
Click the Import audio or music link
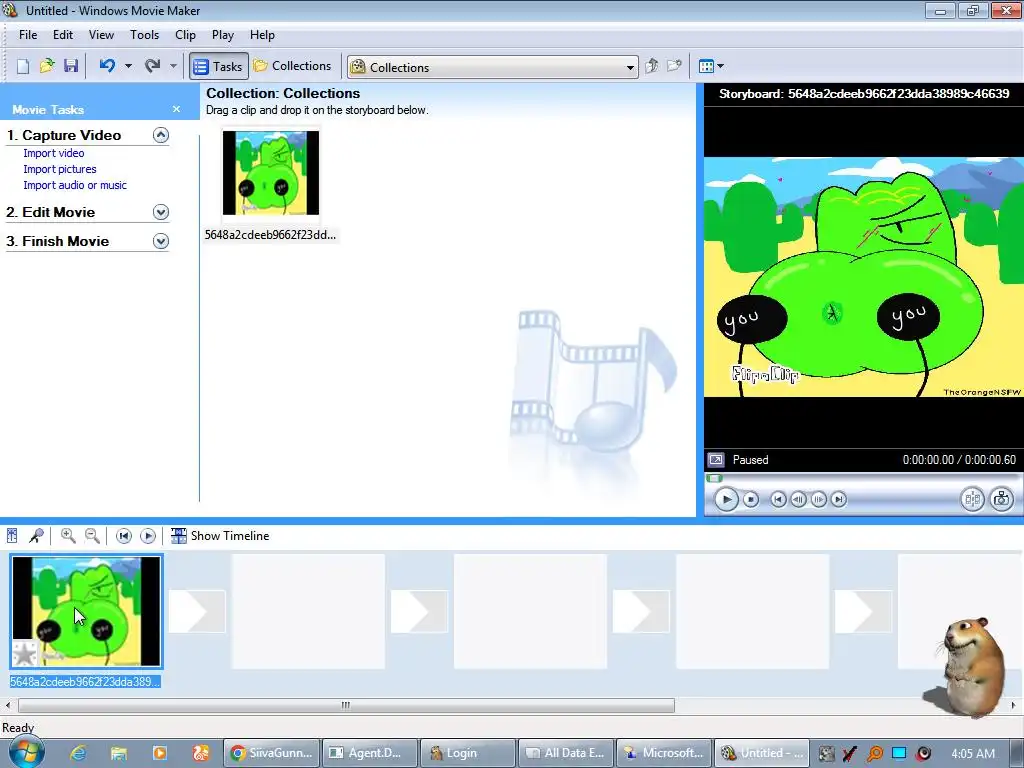pyautogui.click(x=75, y=185)
